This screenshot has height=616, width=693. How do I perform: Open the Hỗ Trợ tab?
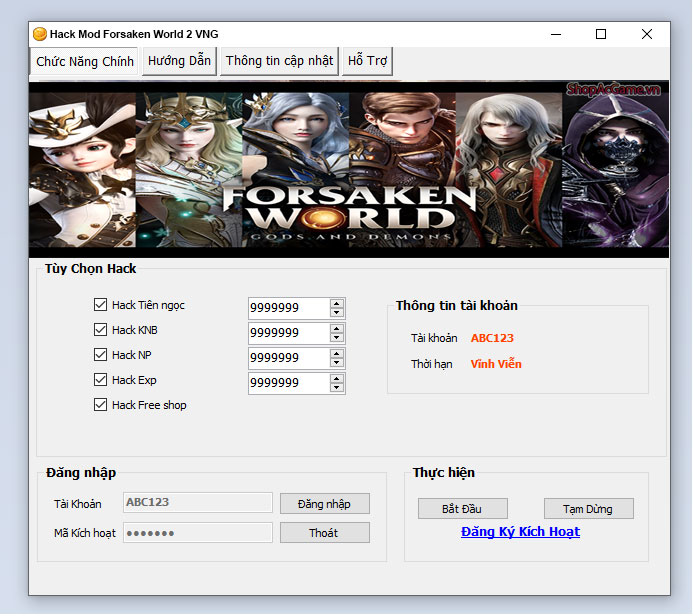point(367,61)
